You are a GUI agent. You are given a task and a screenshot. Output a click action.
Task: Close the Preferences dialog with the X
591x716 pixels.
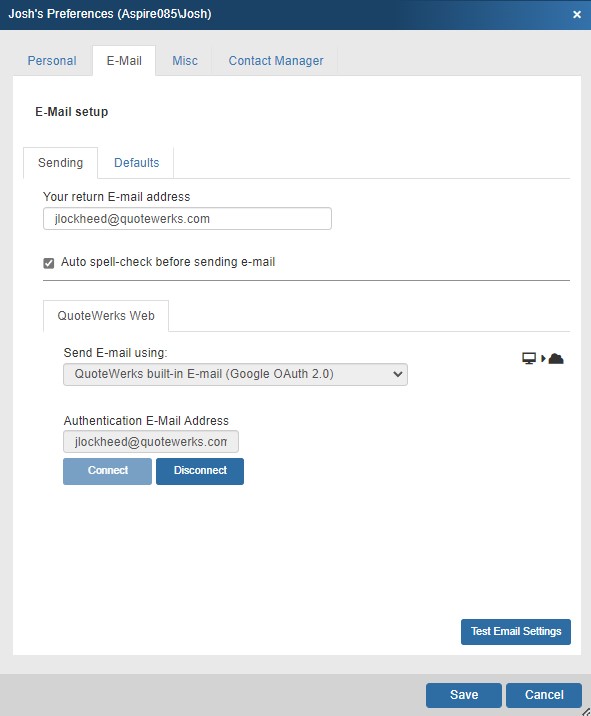click(x=577, y=14)
